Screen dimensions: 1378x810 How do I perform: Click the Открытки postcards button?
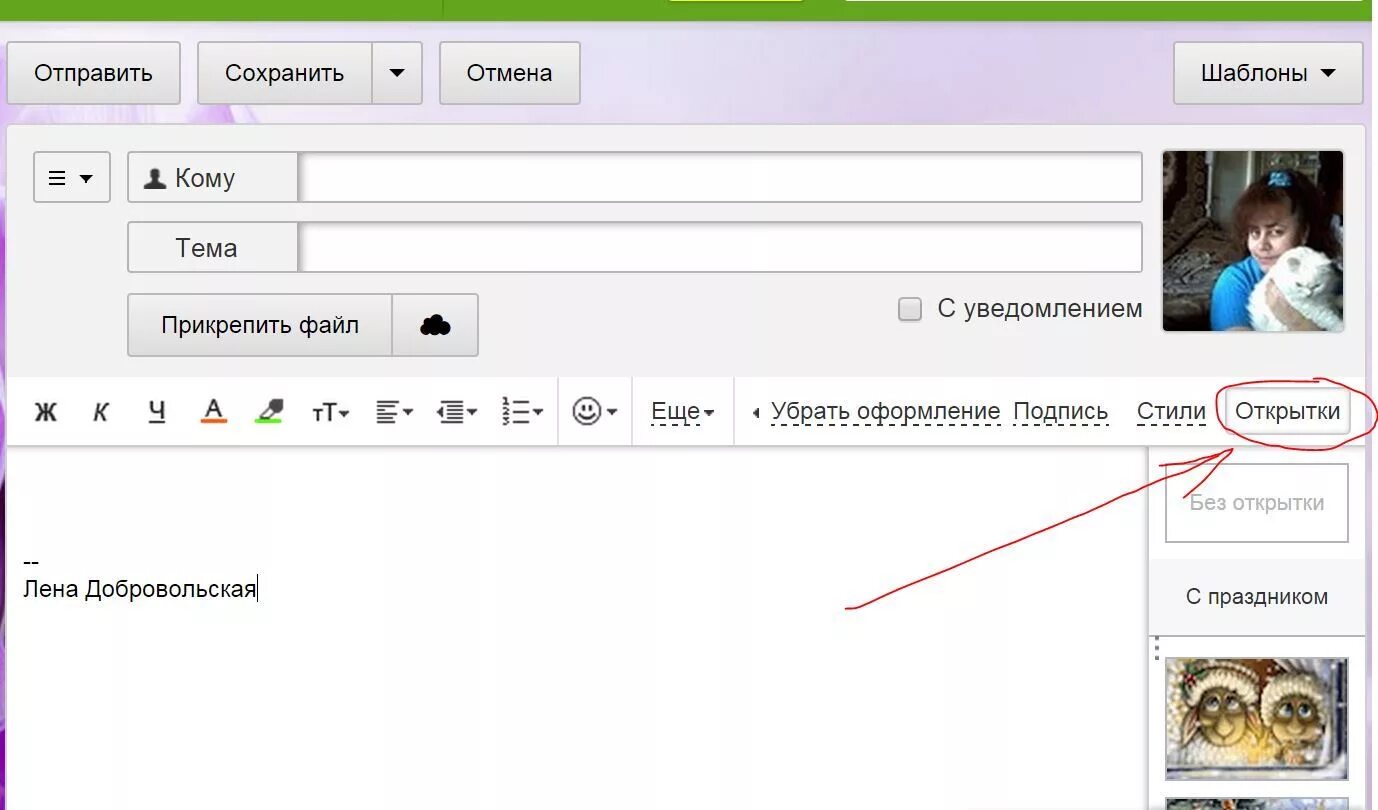click(x=1288, y=411)
